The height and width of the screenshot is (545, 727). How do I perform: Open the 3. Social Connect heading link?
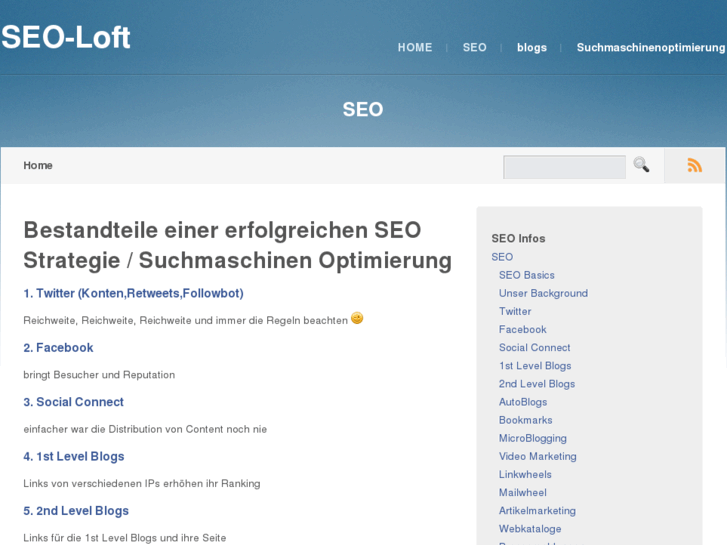74,402
